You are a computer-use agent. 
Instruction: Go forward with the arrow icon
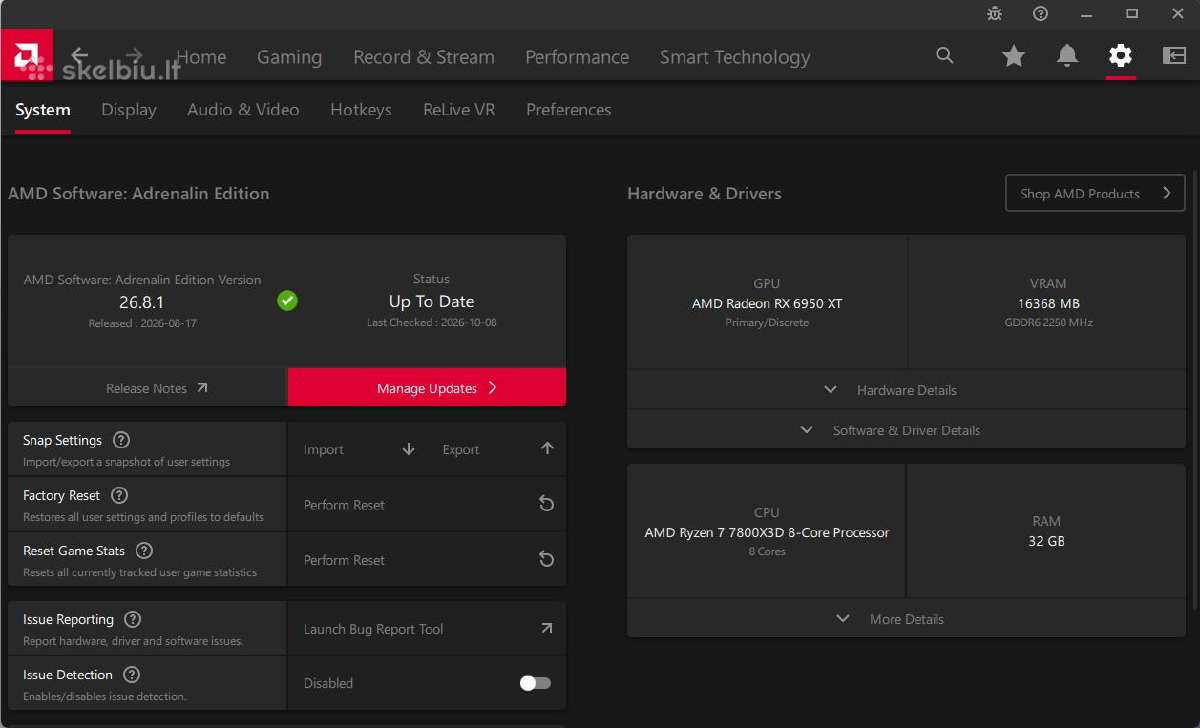click(133, 56)
